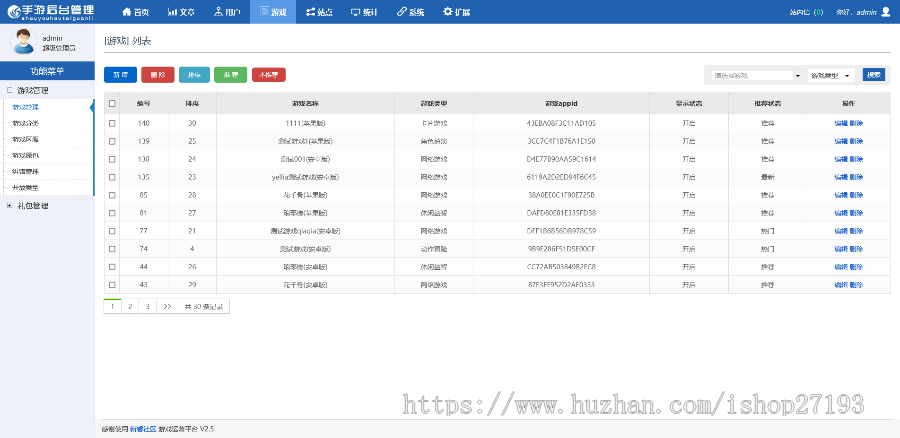Click 编辑 edit link for row 77
This screenshot has width=900, height=438.
(x=841, y=231)
